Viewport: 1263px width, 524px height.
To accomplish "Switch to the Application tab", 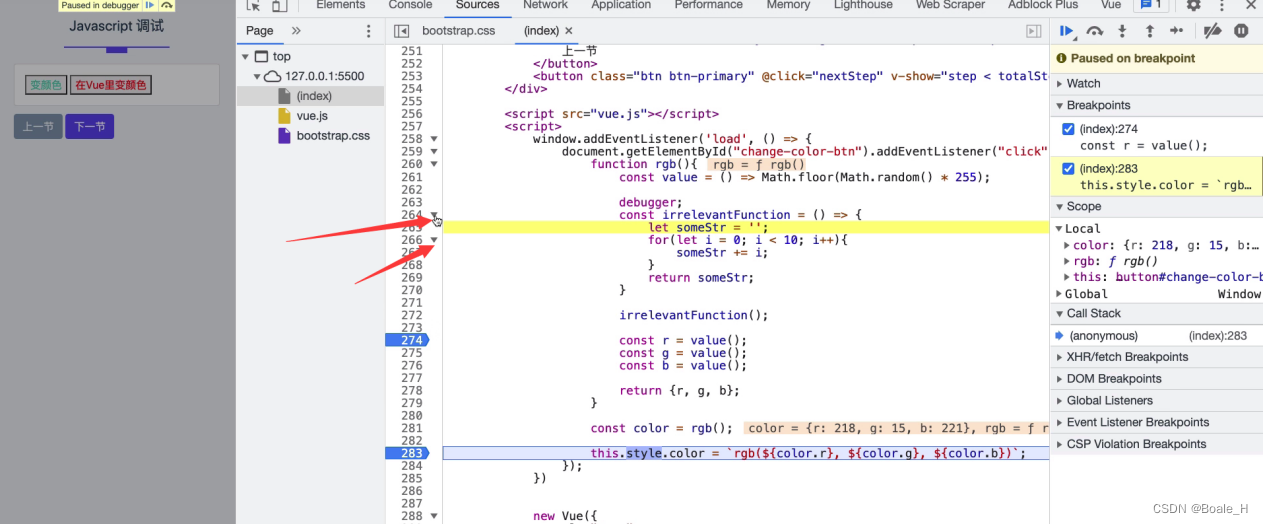I will (x=621, y=5).
